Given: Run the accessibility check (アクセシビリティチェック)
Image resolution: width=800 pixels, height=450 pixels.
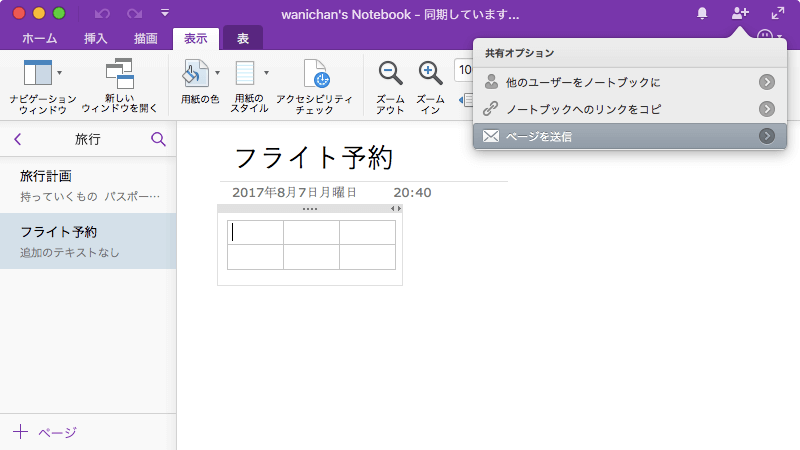Looking at the screenshot, I should click(314, 86).
